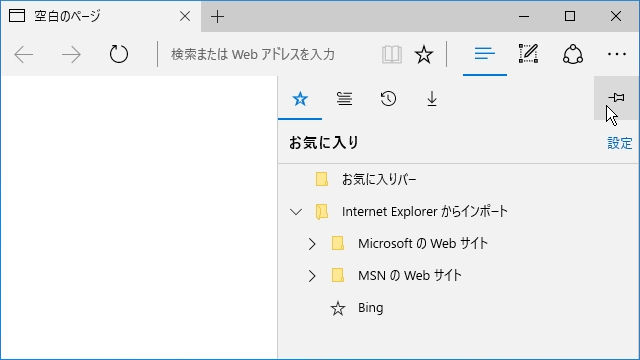The height and width of the screenshot is (360, 640).
Task: Open the Reading view book icon
Action: tap(392, 54)
